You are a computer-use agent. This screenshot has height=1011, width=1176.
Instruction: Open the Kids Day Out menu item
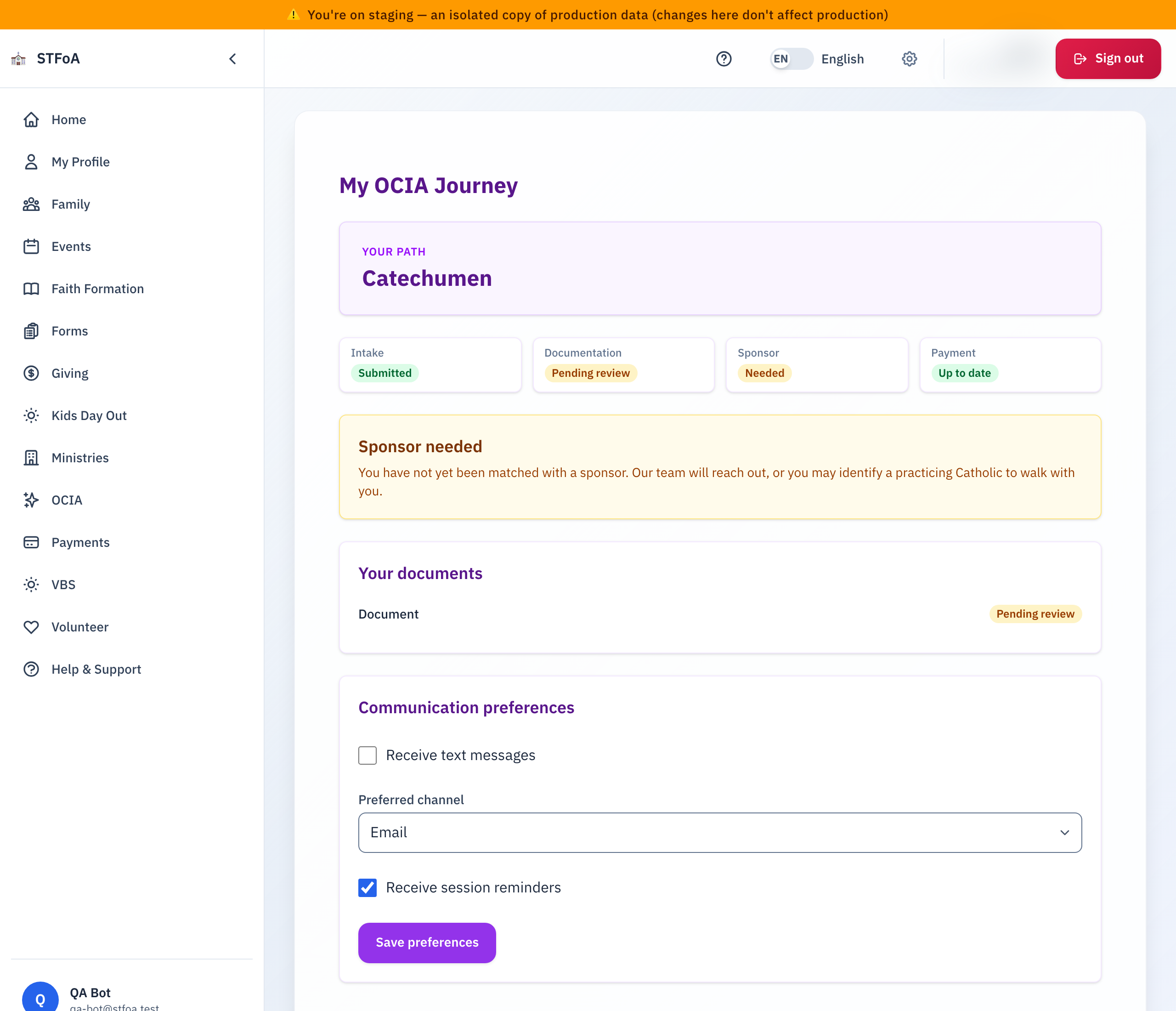point(89,415)
